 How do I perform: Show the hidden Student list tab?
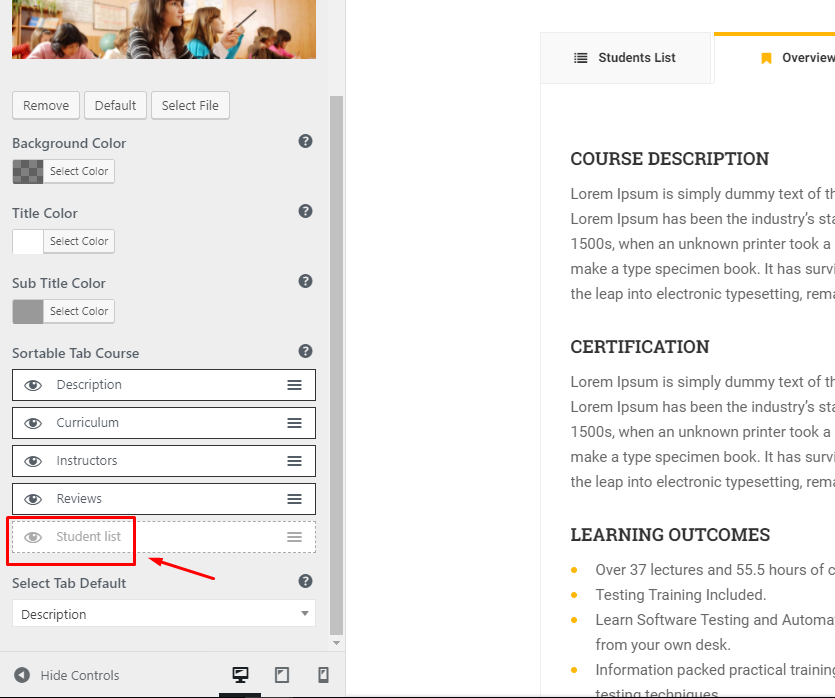[33, 537]
